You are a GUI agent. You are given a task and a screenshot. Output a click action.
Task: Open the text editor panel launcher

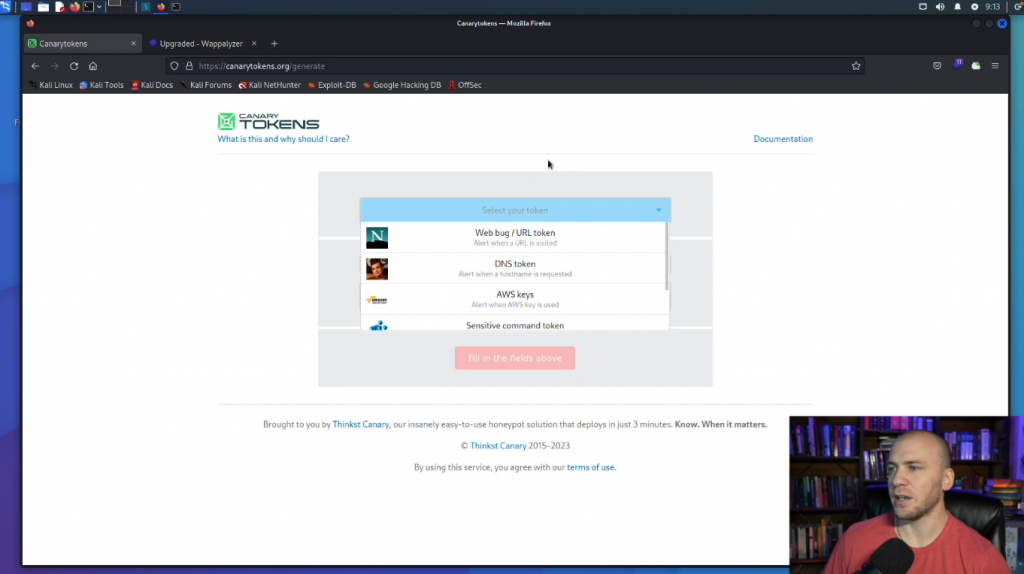59,7
